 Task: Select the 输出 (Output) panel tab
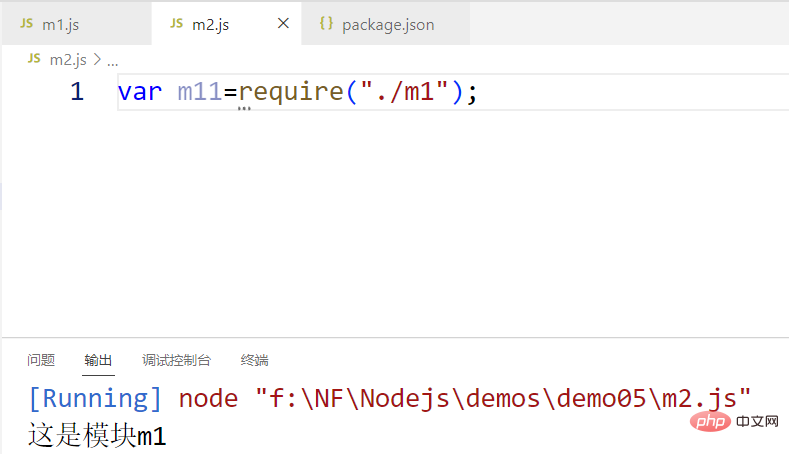(98, 360)
